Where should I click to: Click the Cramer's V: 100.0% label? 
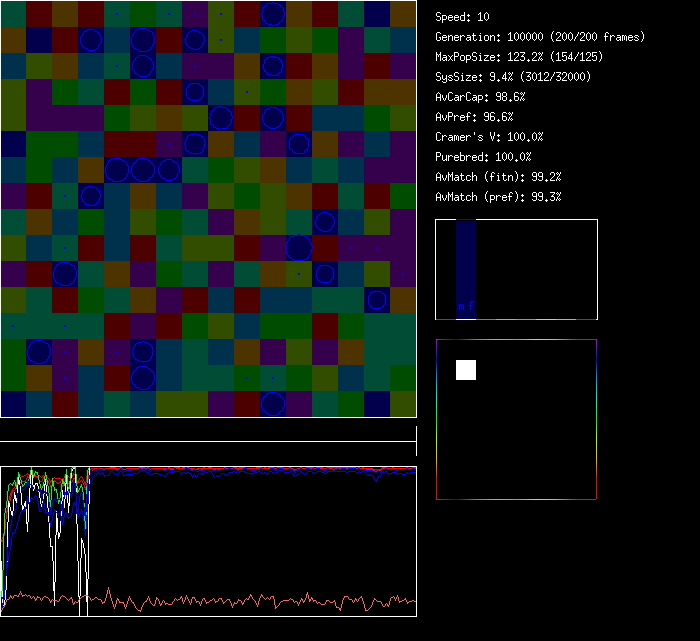coord(490,137)
